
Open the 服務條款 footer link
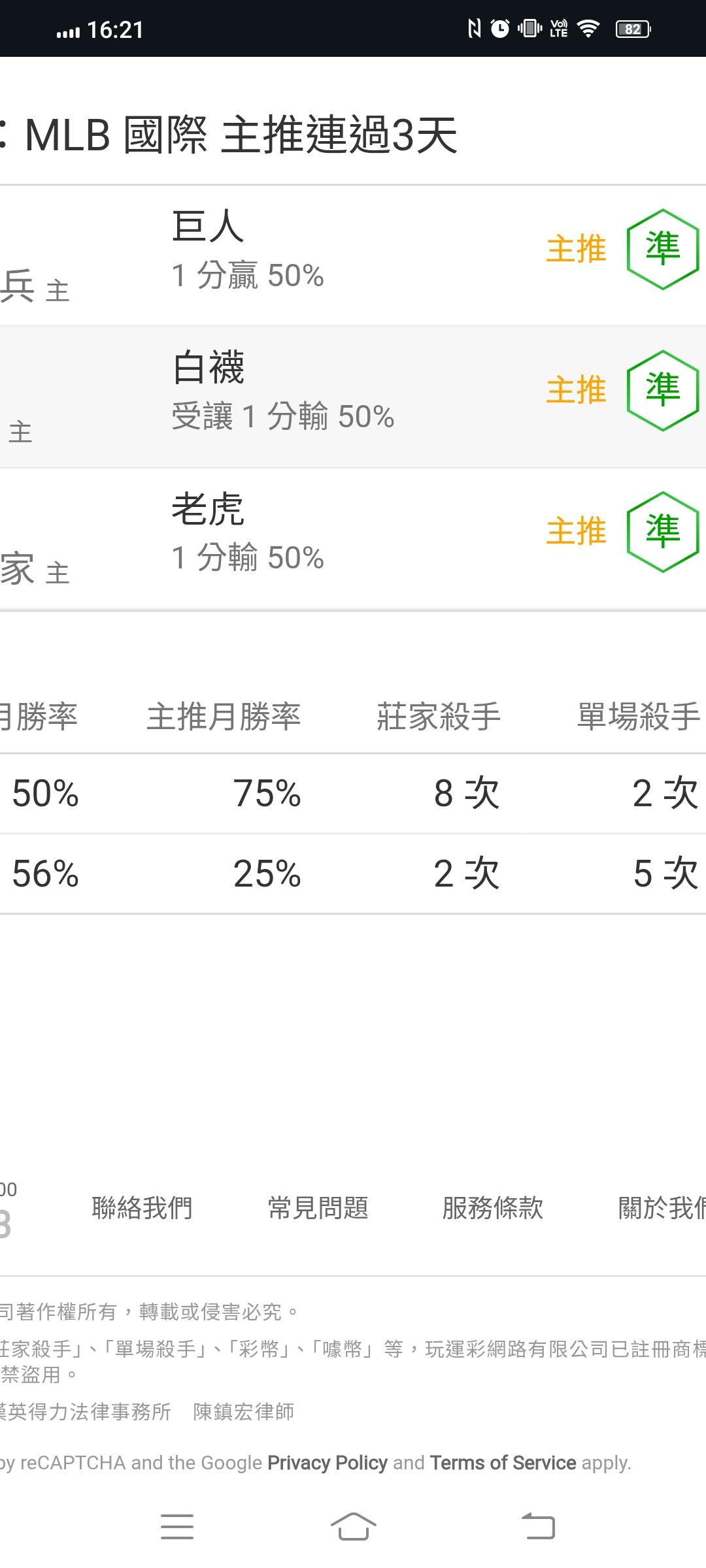[493, 1208]
